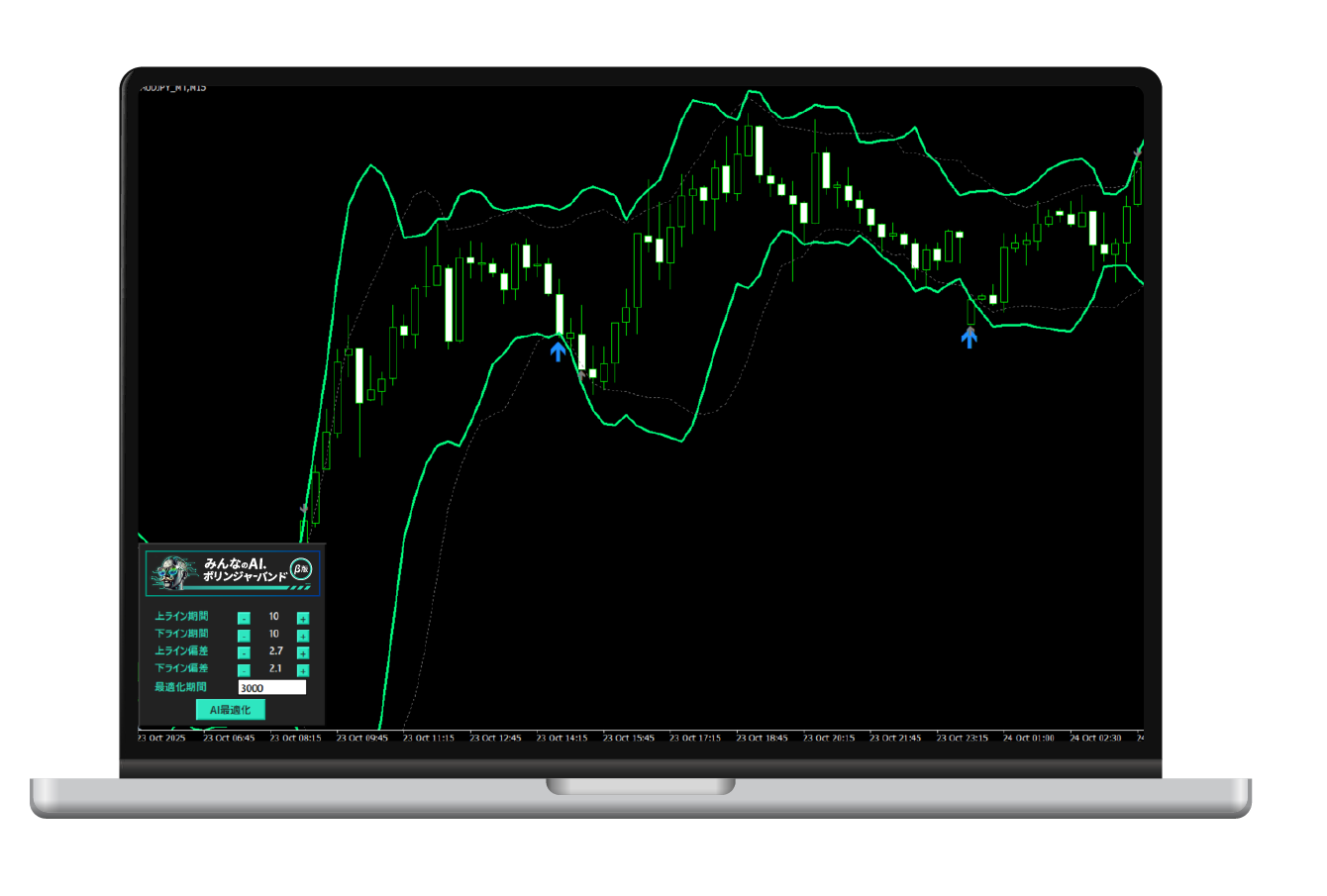
Task: Click the 上ライン偏差 value 2.7
Action: coord(275,651)
